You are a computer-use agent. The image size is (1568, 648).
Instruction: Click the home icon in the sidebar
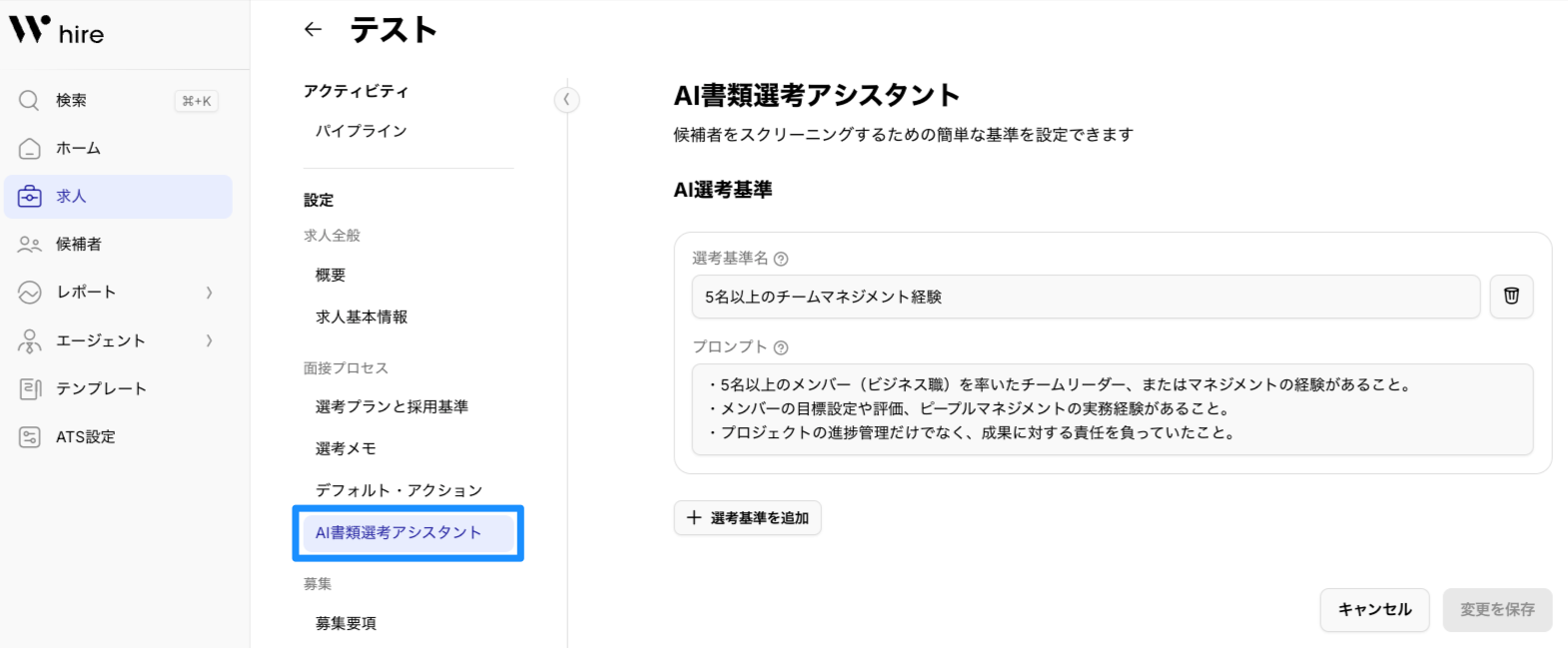(x=30, y=149)
